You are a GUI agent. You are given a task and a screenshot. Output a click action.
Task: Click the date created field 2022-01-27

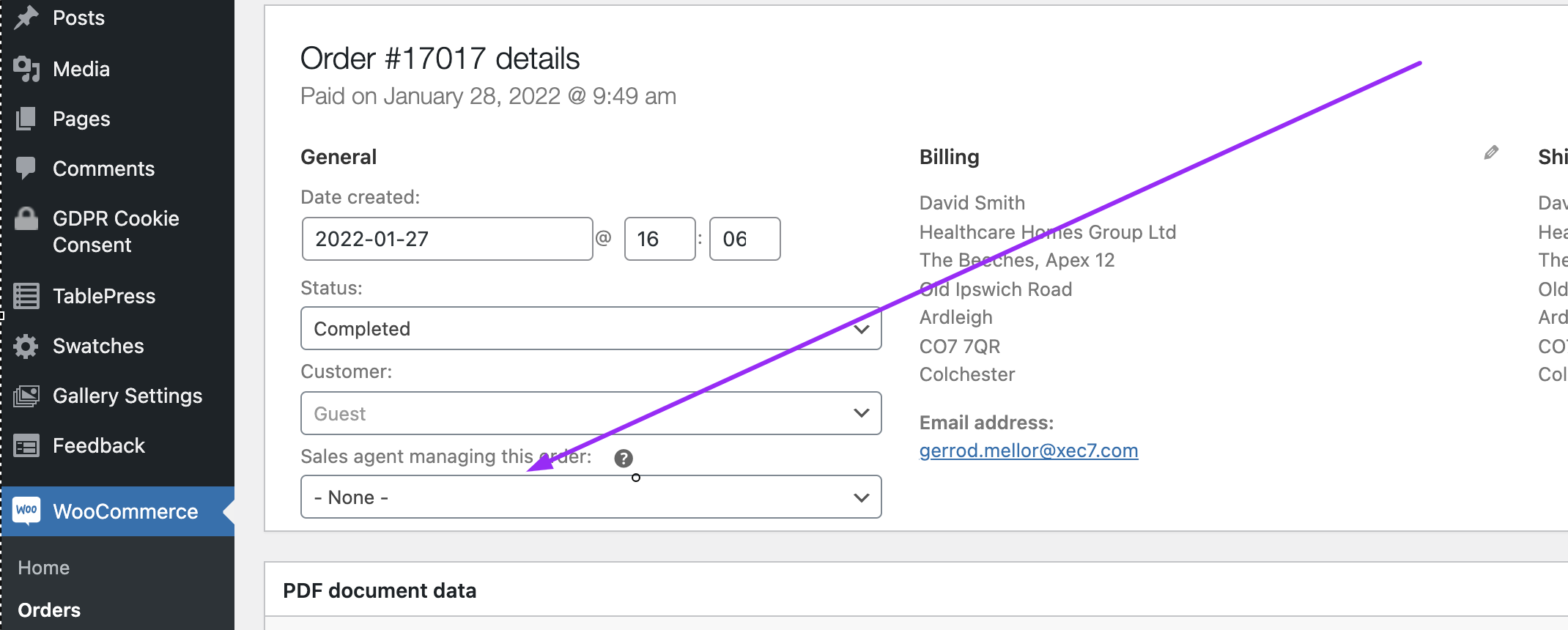click(x=447, y=239)
